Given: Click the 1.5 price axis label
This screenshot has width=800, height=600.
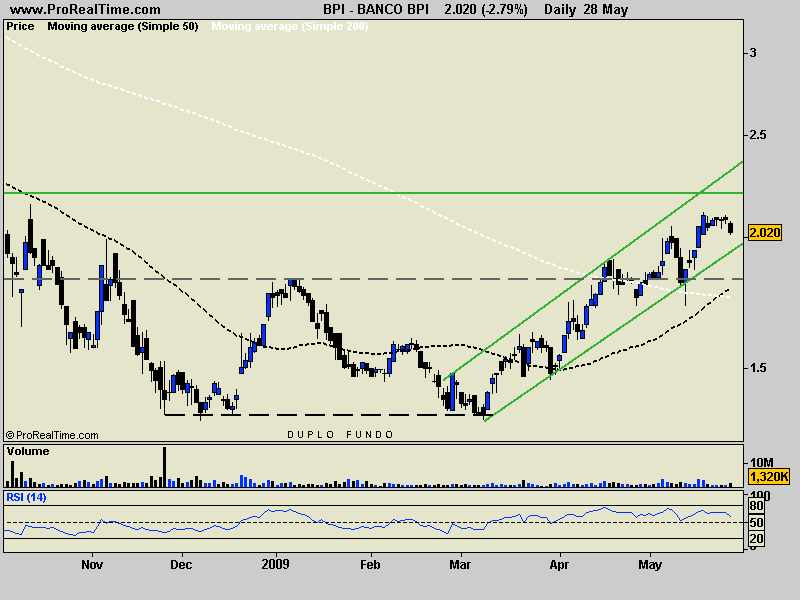Looking at the screenshot, I should 757,367.
